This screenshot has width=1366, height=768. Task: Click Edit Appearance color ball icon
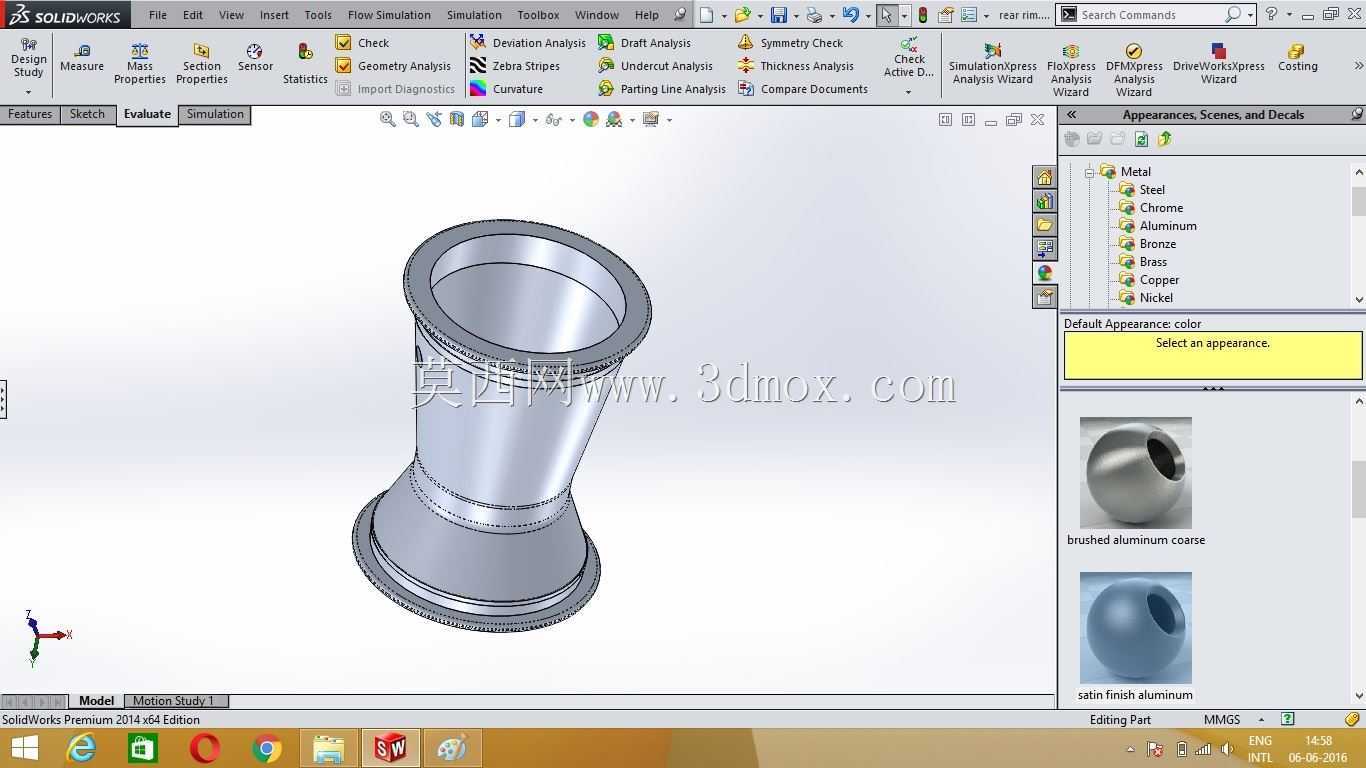[x=590, y=119]
